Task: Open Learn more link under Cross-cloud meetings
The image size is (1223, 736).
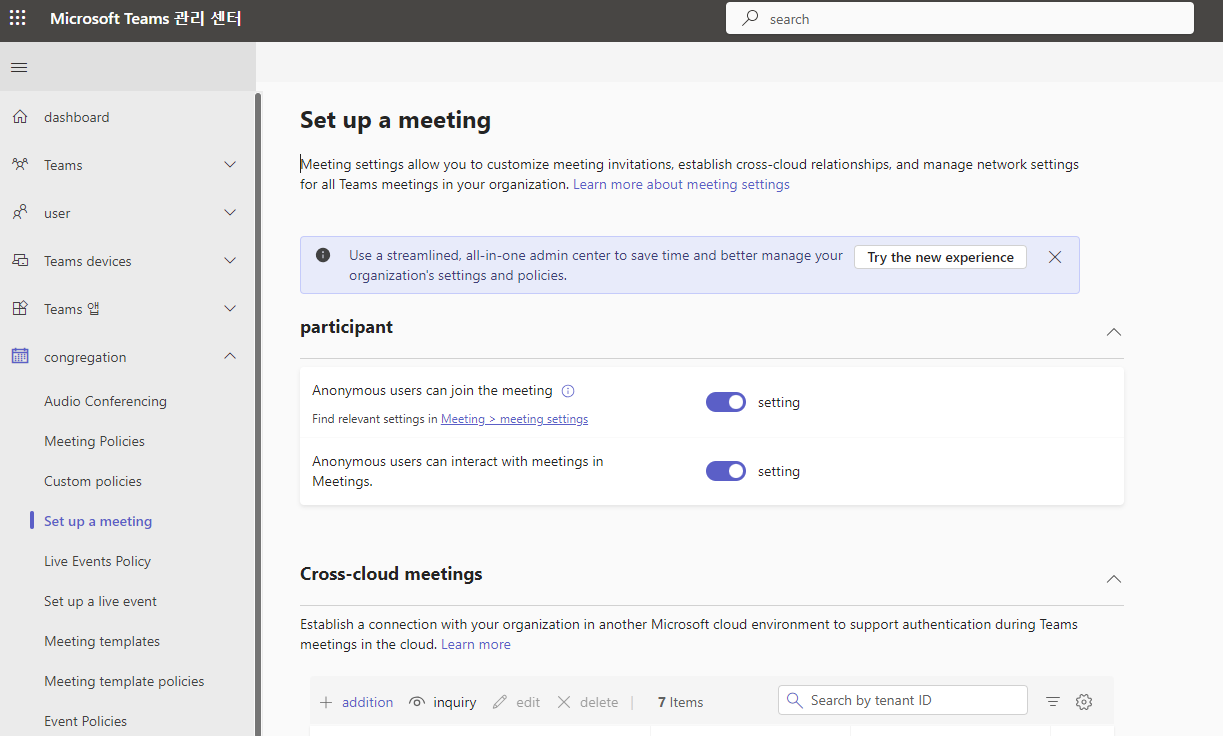Action: [x=476, y=645]
